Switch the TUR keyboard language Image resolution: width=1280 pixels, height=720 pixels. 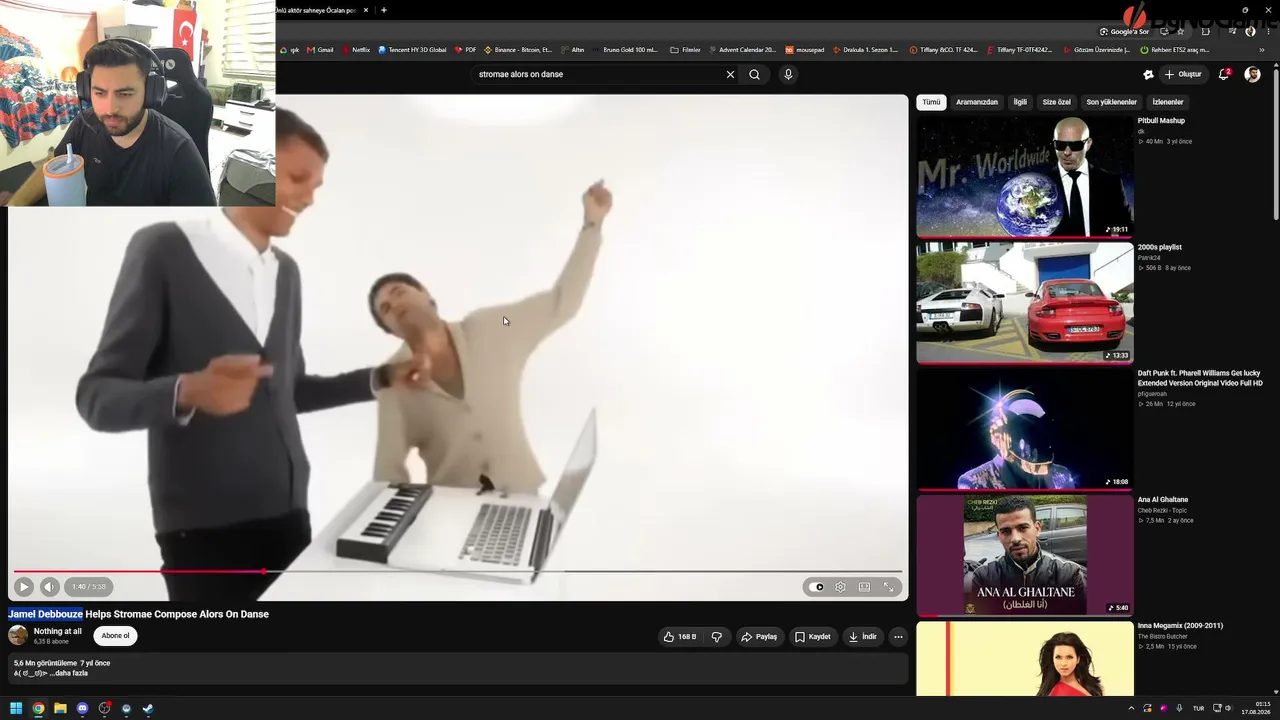click(1198, 709)
